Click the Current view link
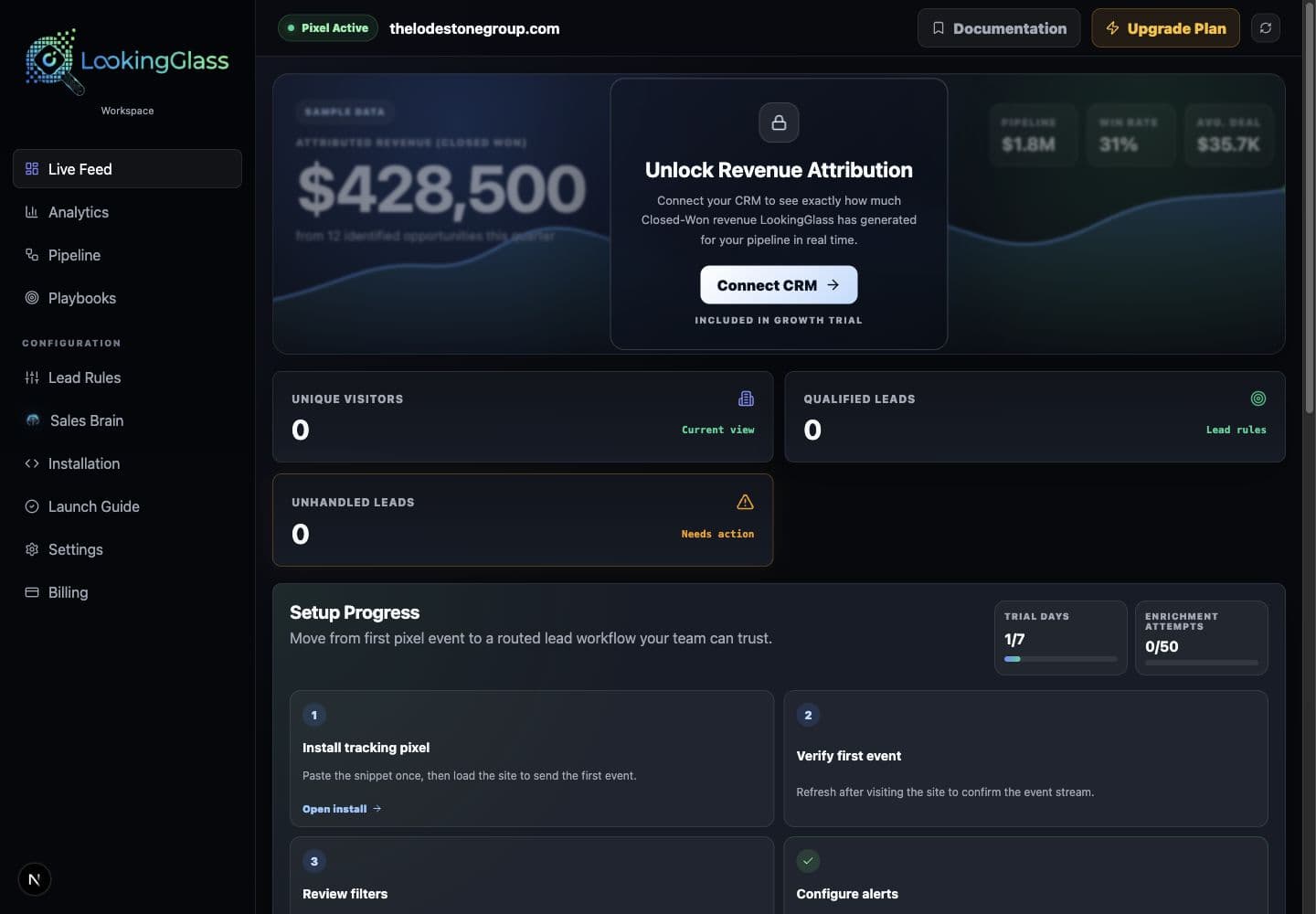This screenshot has width=1316, height=914. [718, 430]
